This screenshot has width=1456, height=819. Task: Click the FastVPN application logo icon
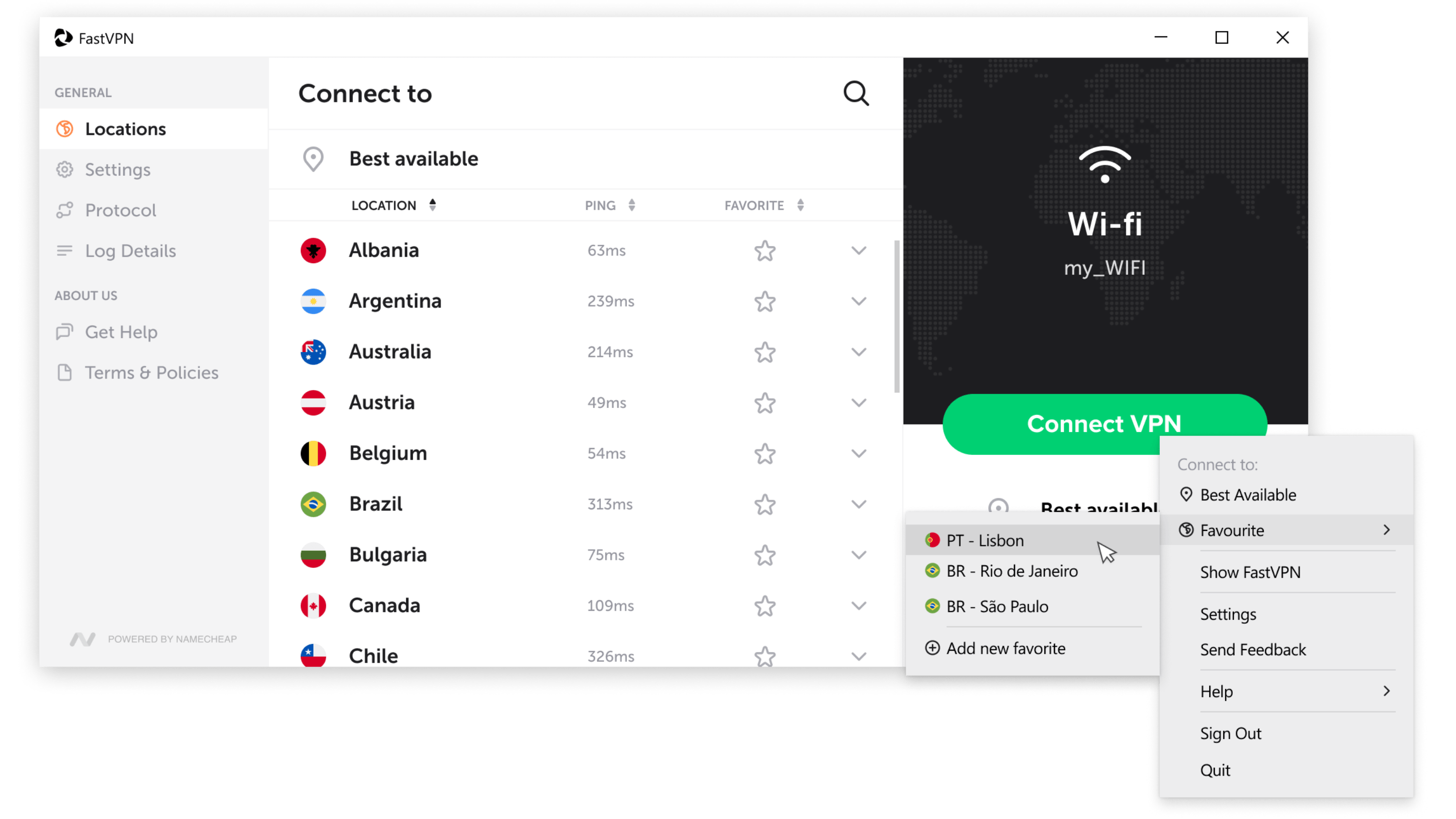click(x=62, y=38)
